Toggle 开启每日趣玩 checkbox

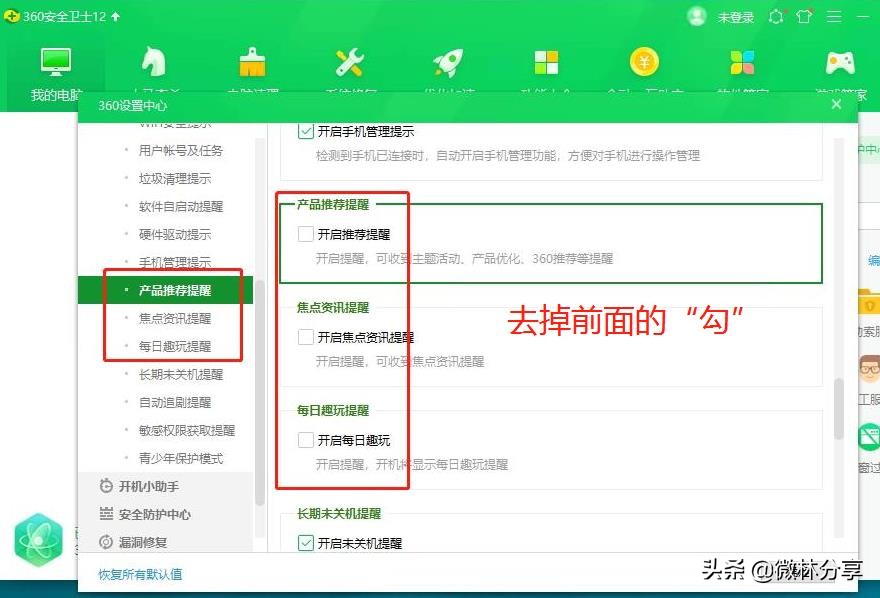click(x=306, y=440)
